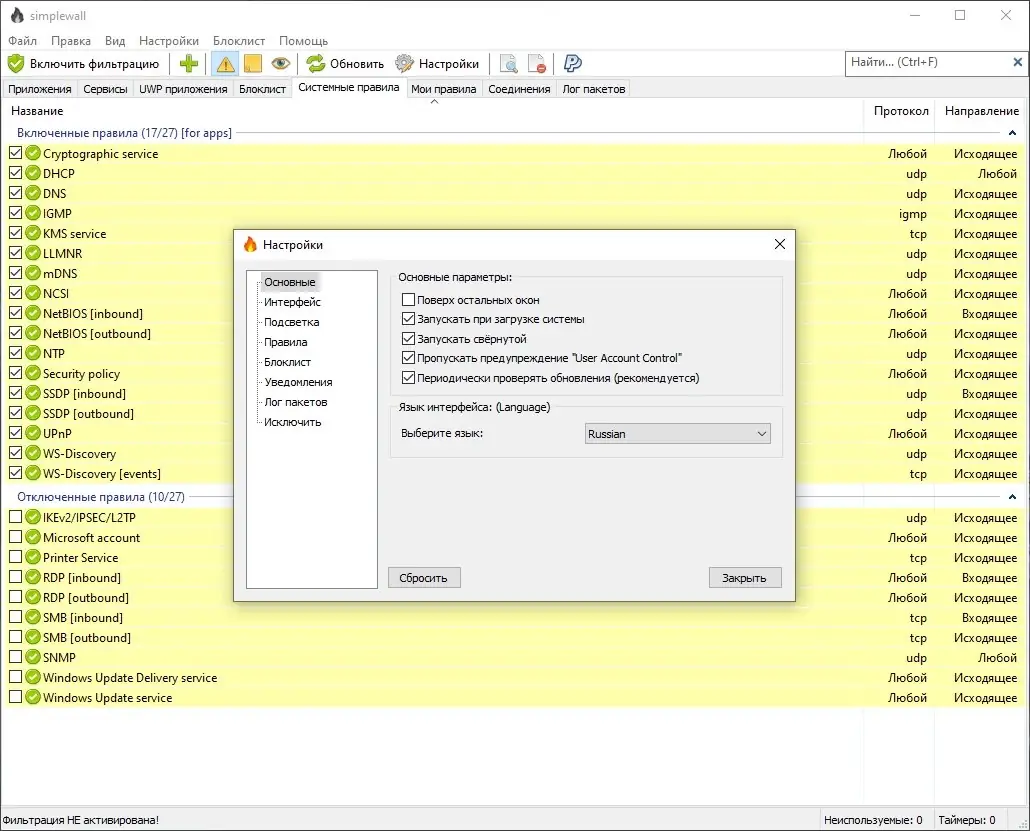
Task: Toggle the yellow note log icon
Action: point(253,64)
